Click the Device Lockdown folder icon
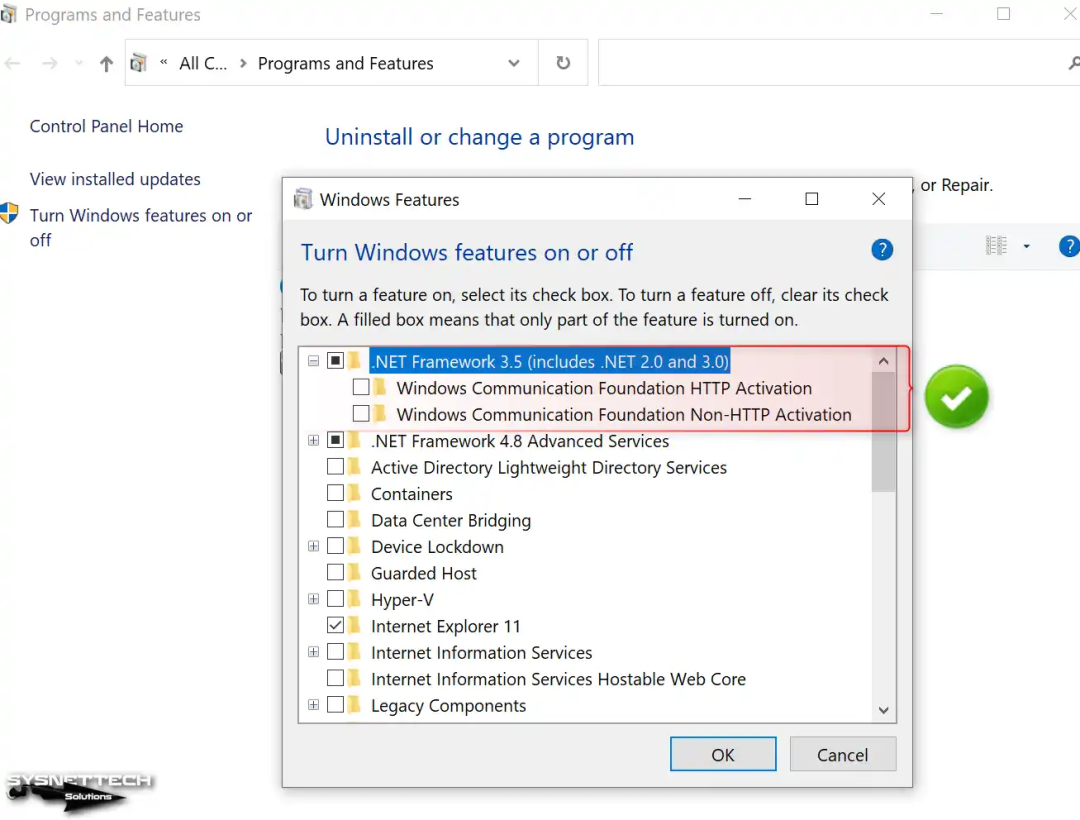This screenshot has height=820, width=1080. [355, 546]
